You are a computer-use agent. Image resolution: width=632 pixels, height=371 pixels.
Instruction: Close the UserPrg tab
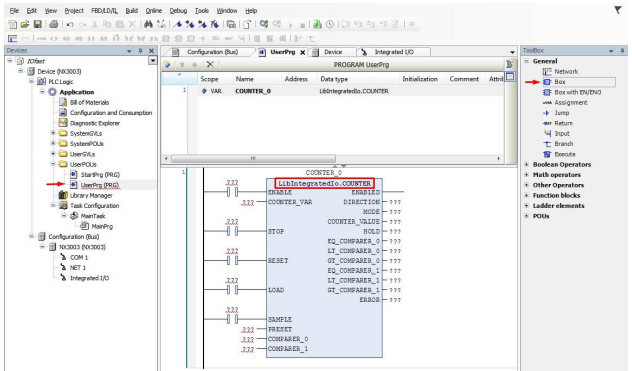click(303, 52)
